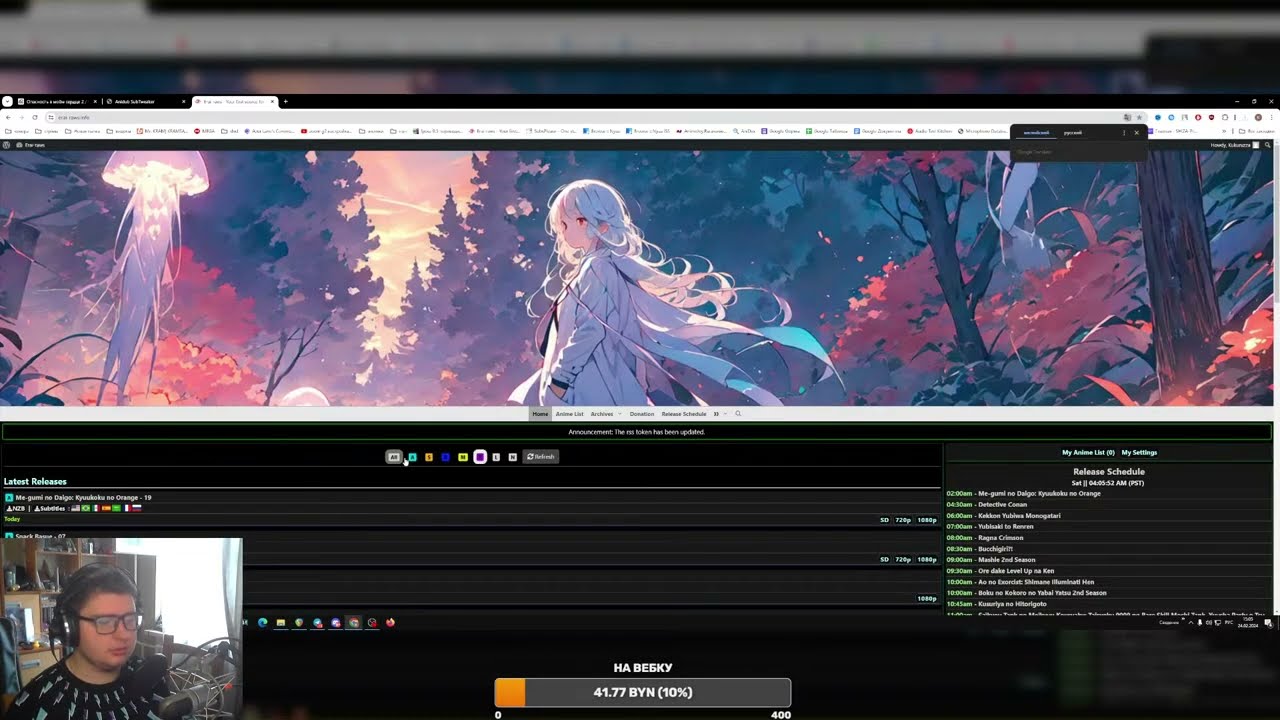The width and height of the screenshot is (1280, 720).
Task: Toggle the teal 'A' release filter
Action: 412,457
